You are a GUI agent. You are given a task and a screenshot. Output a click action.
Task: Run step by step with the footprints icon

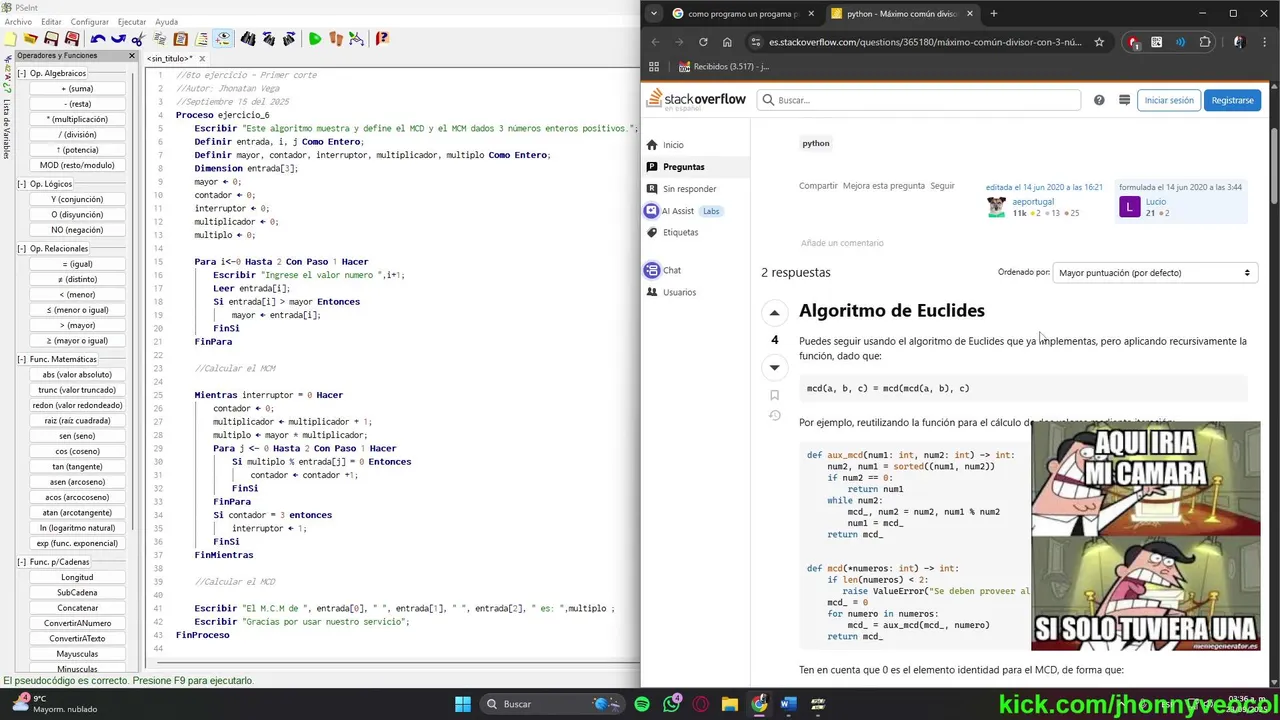tap(336, 39)
